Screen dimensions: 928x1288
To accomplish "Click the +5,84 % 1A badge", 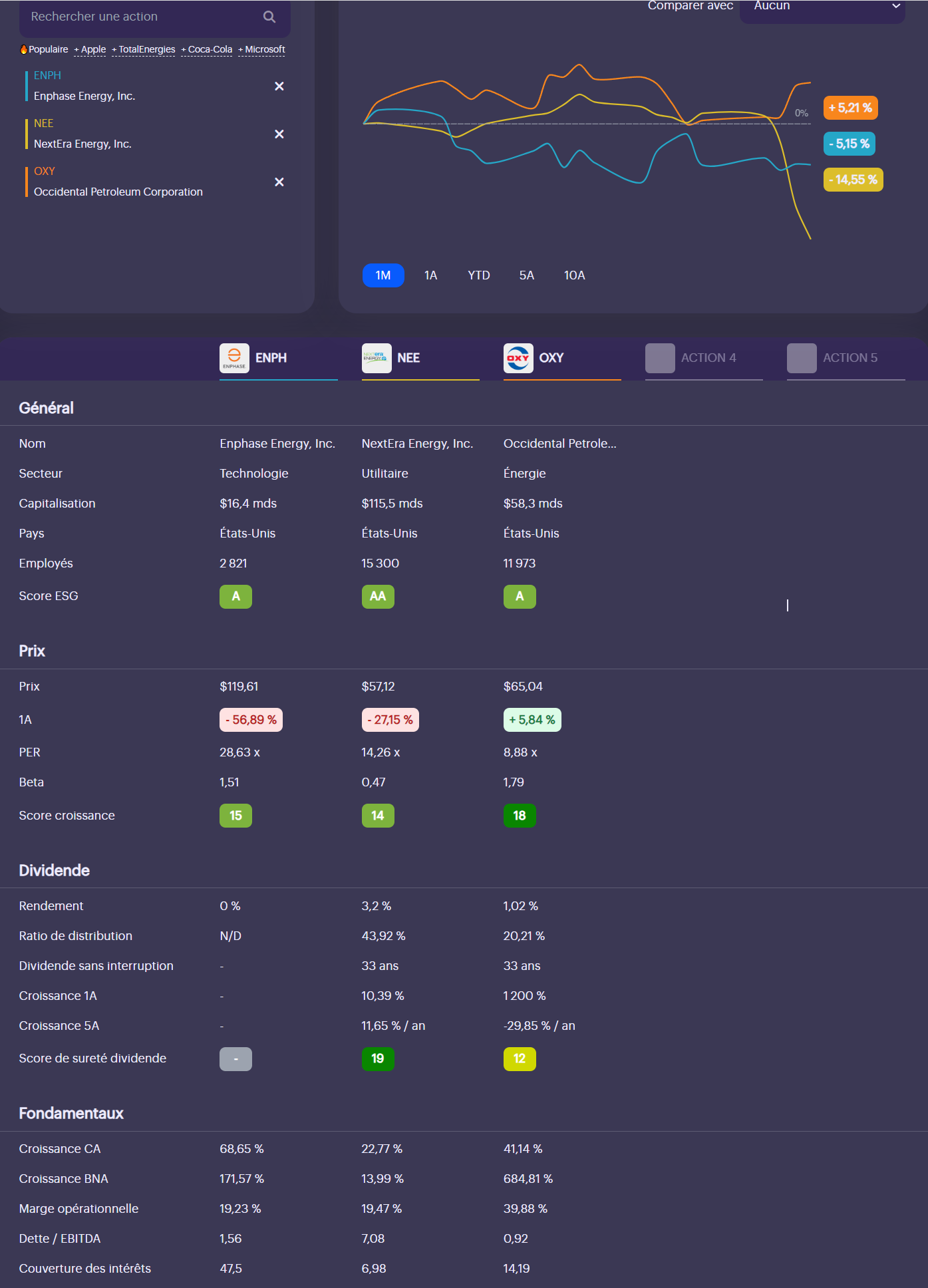I will point(532,720).
